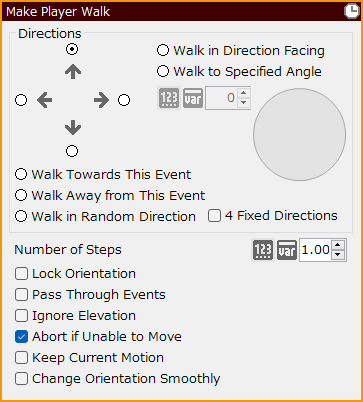Select Walk in Random Direction
The image size is (363, 402).
(21, 216)
